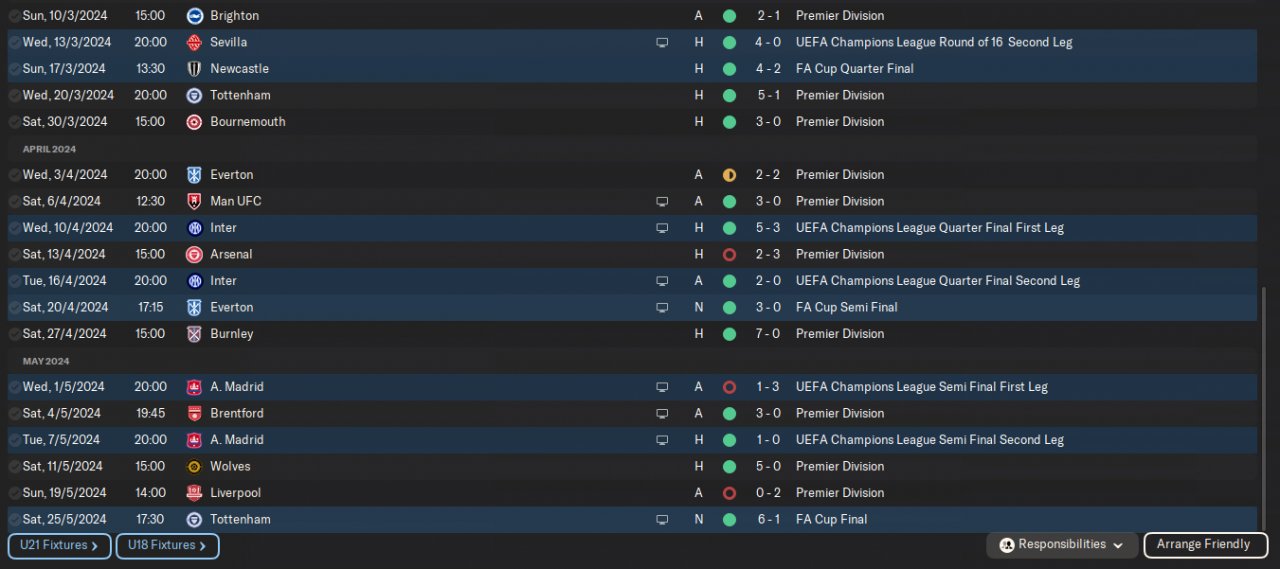Click the Newcastle club crest

(x=194, y=69)
